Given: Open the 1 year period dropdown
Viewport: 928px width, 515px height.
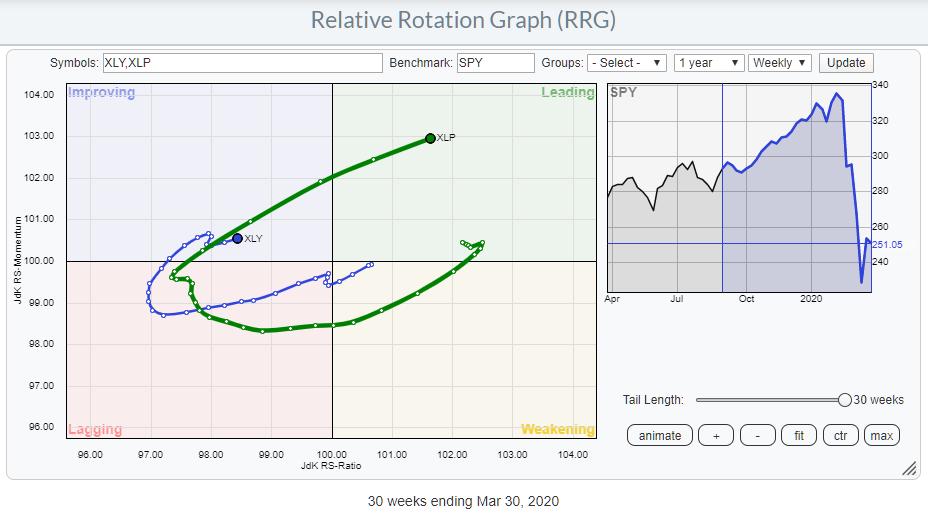Looking at the screenshot, I should 709,63.
